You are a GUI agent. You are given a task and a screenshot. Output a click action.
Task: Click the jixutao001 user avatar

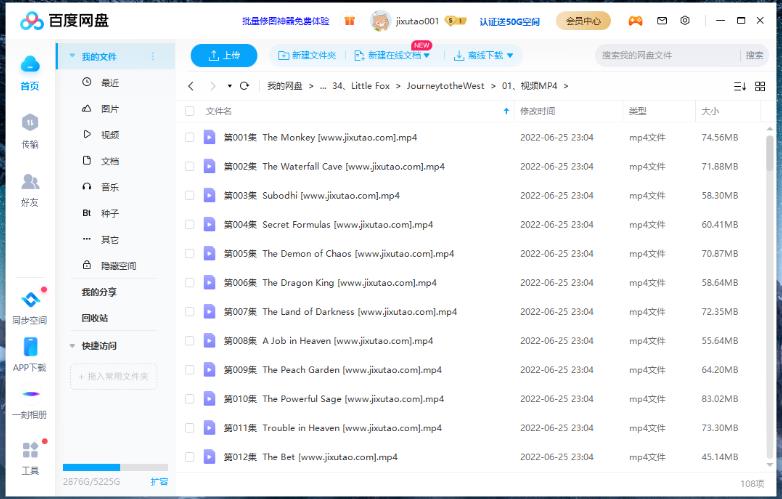[381, 20]
